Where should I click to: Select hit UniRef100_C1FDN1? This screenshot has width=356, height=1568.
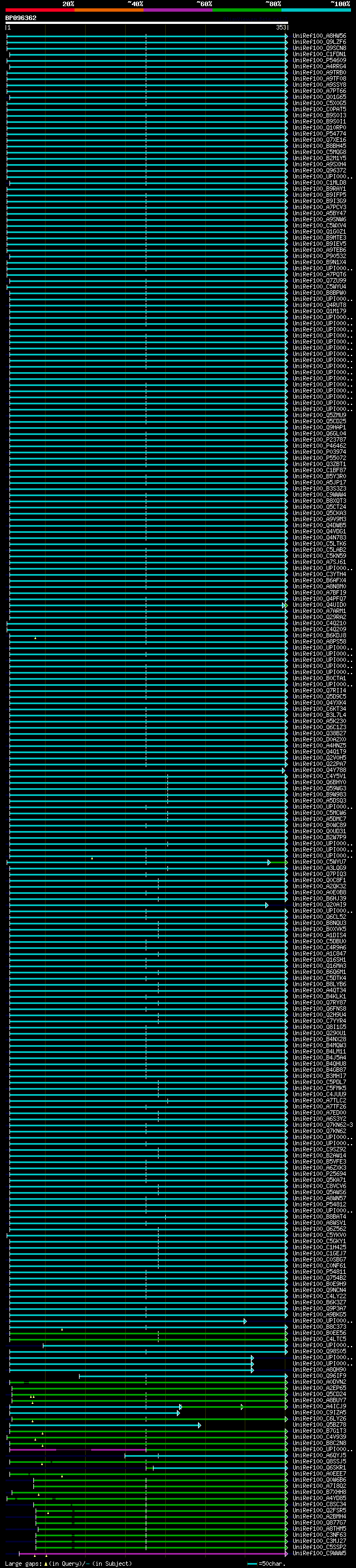tap(319, 54)
